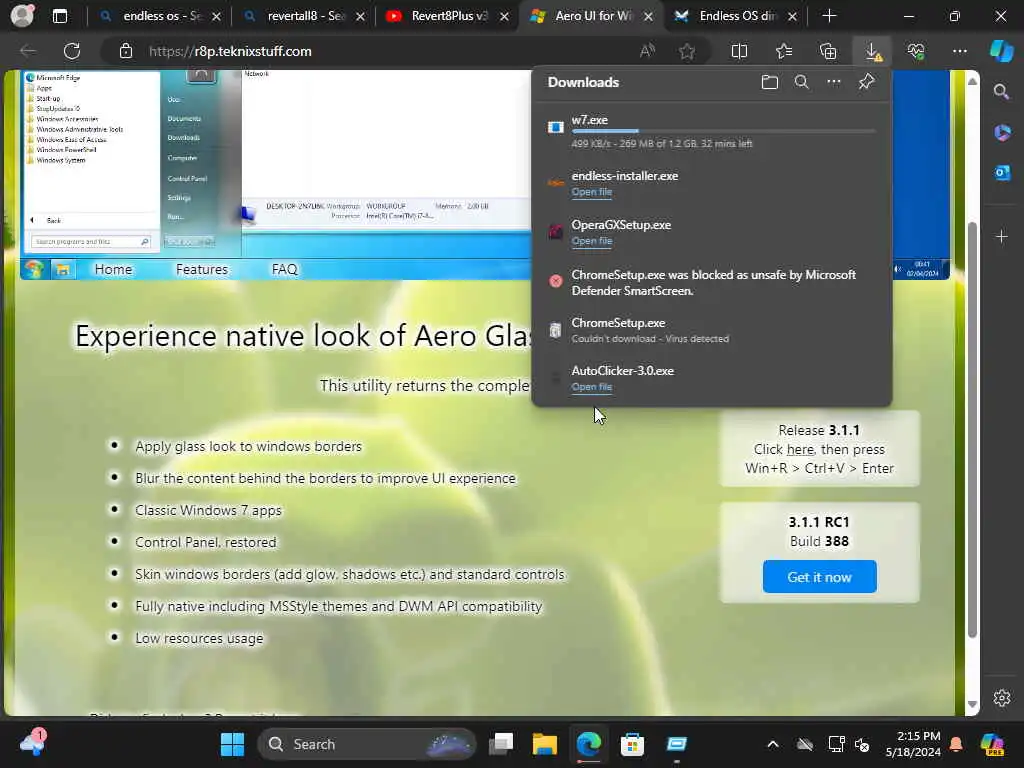Viewport: 1024px width, 768px height.
Task: Click the sidebar search icon
Action: [1002, 92]
